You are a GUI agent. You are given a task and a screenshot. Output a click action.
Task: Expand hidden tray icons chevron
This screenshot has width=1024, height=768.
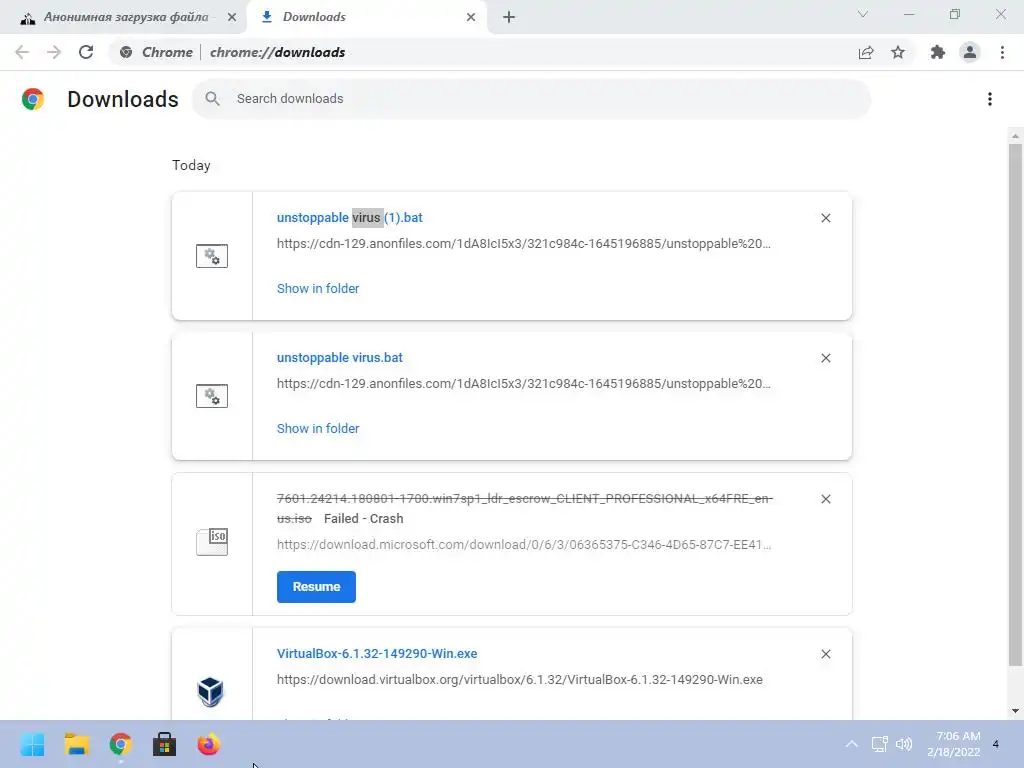[852, 744]
